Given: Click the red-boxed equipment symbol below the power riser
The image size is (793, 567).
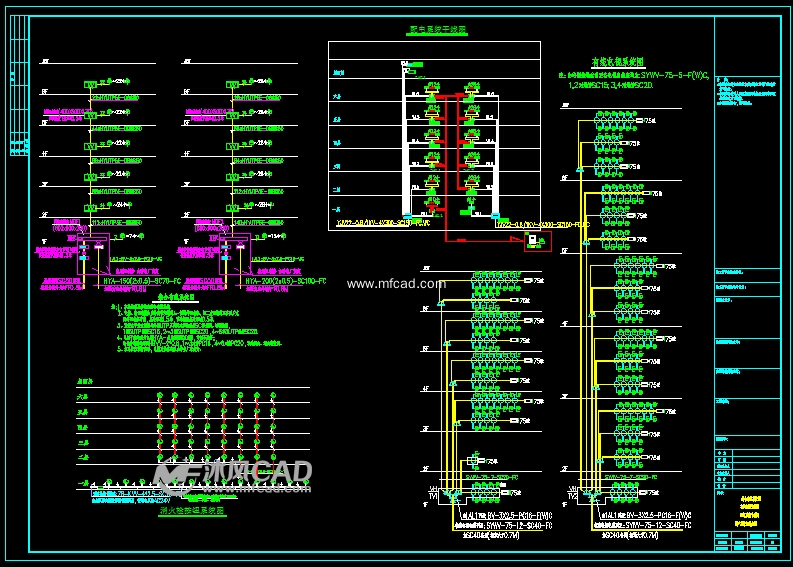Looking at the screenshot, I should pyautogui.click(x=538, y=241).
